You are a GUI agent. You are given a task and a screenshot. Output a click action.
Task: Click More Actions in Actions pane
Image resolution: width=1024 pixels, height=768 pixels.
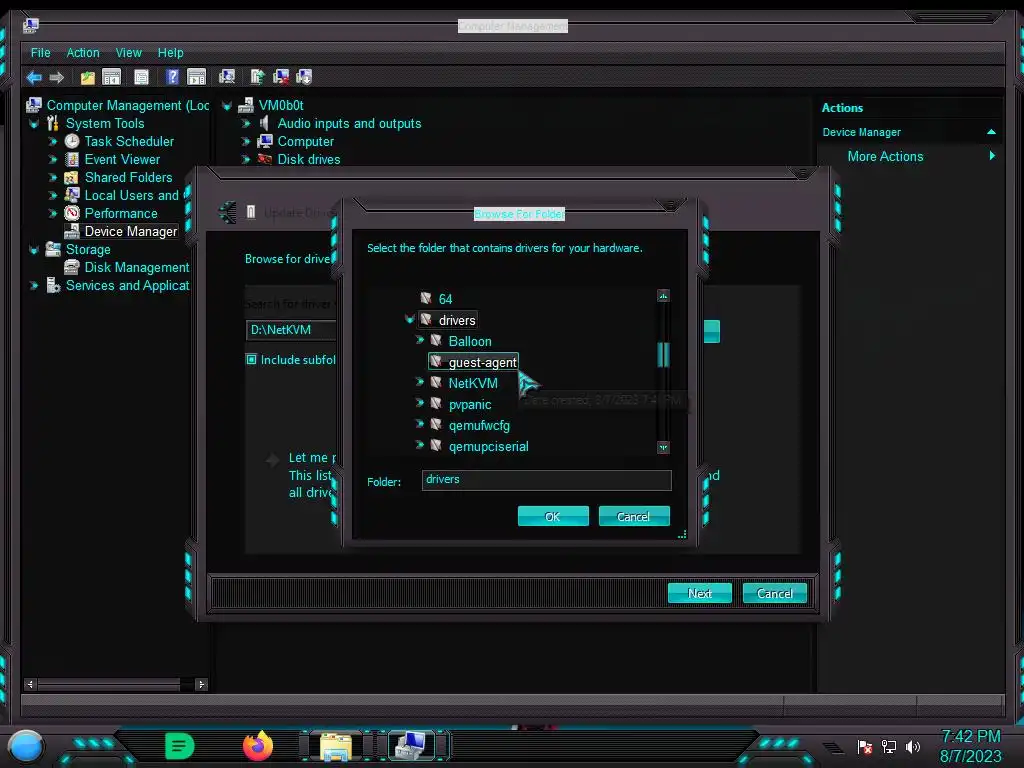pyautogui.click(x=886, y=156)
